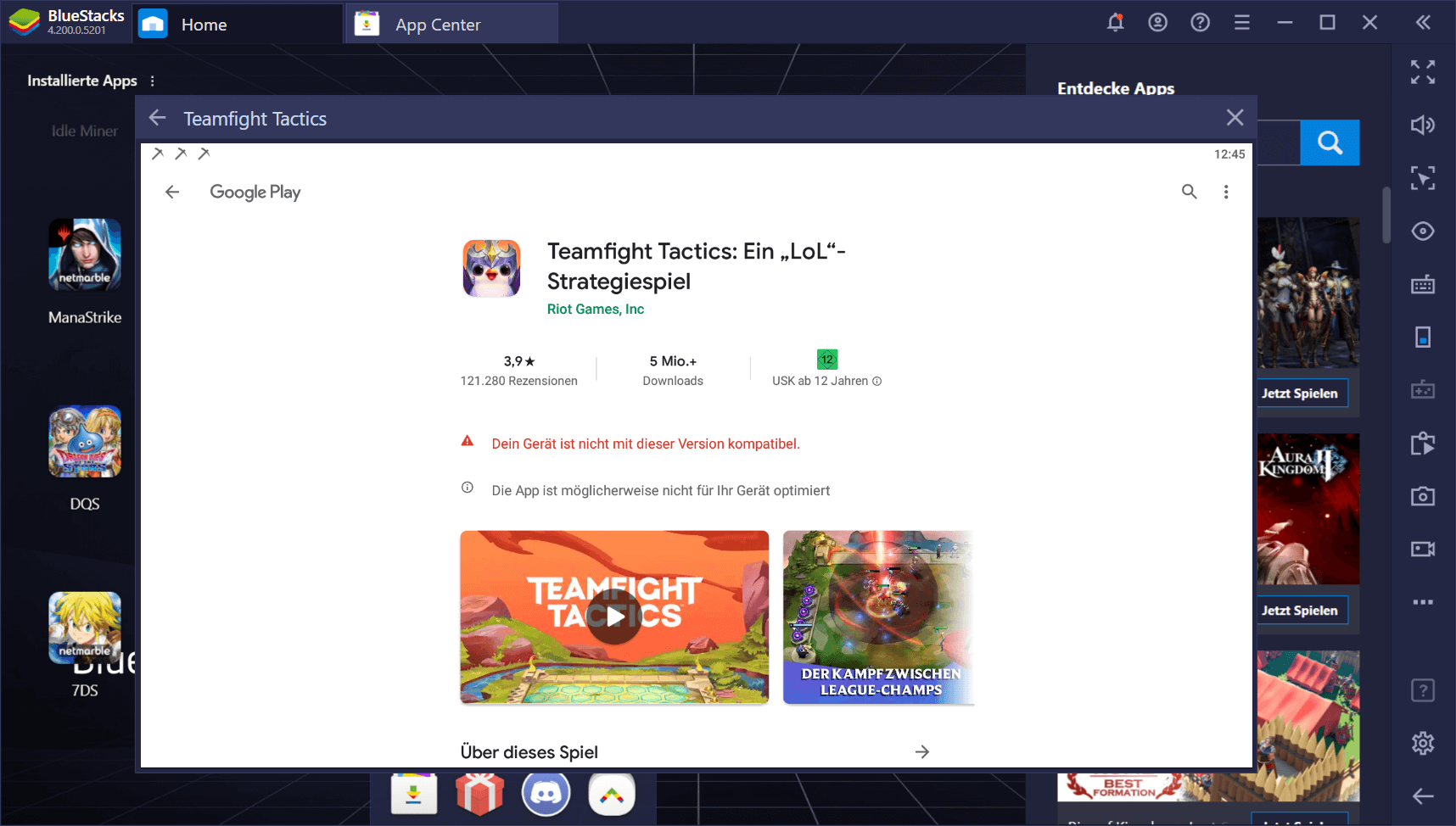Open Google Play three-dot overflow menu
1456x826 pixels.
point(1226,192)
